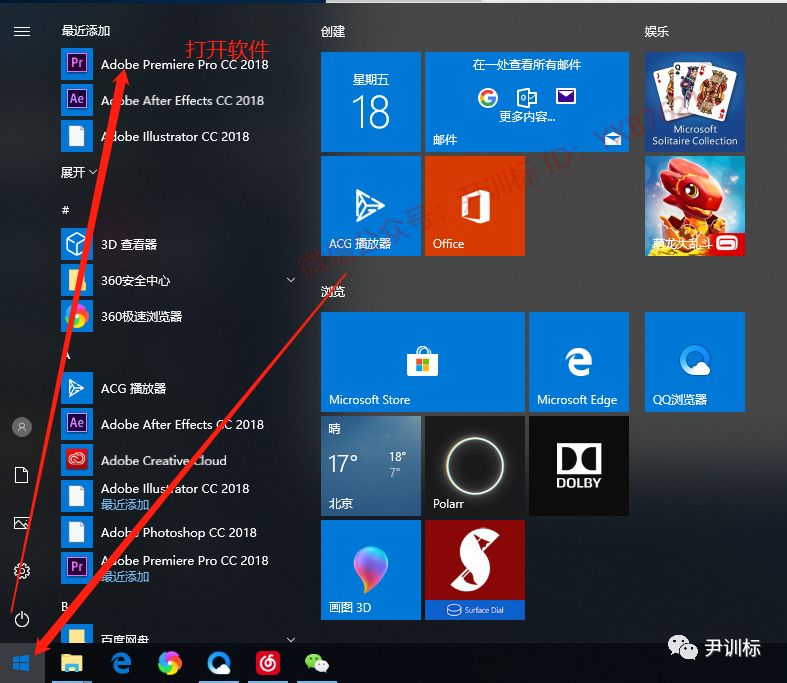Click the 最近添加 header label
The height and width of the screenshot is (683, 787).
click(x=86, y=31)
